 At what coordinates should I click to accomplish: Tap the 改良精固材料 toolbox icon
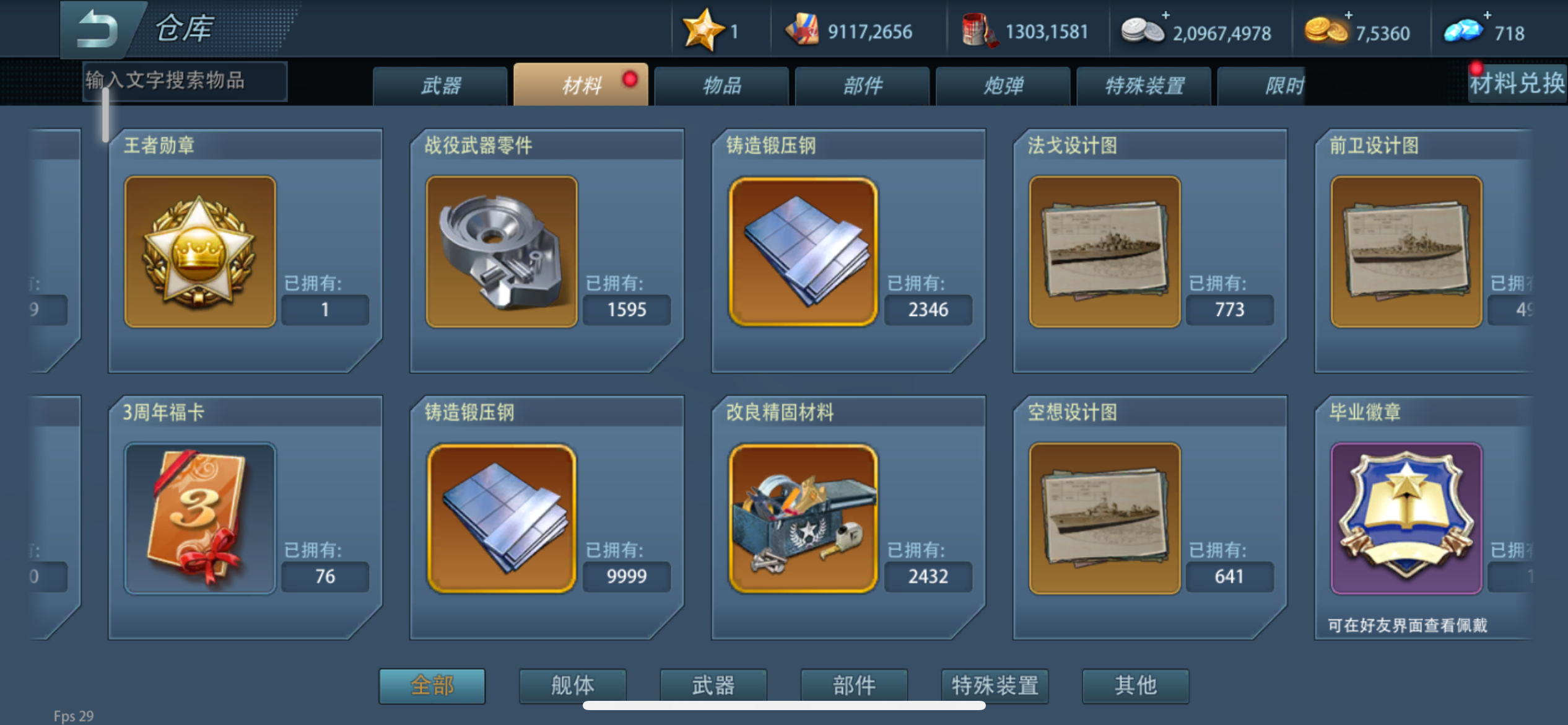click(803, 518)
